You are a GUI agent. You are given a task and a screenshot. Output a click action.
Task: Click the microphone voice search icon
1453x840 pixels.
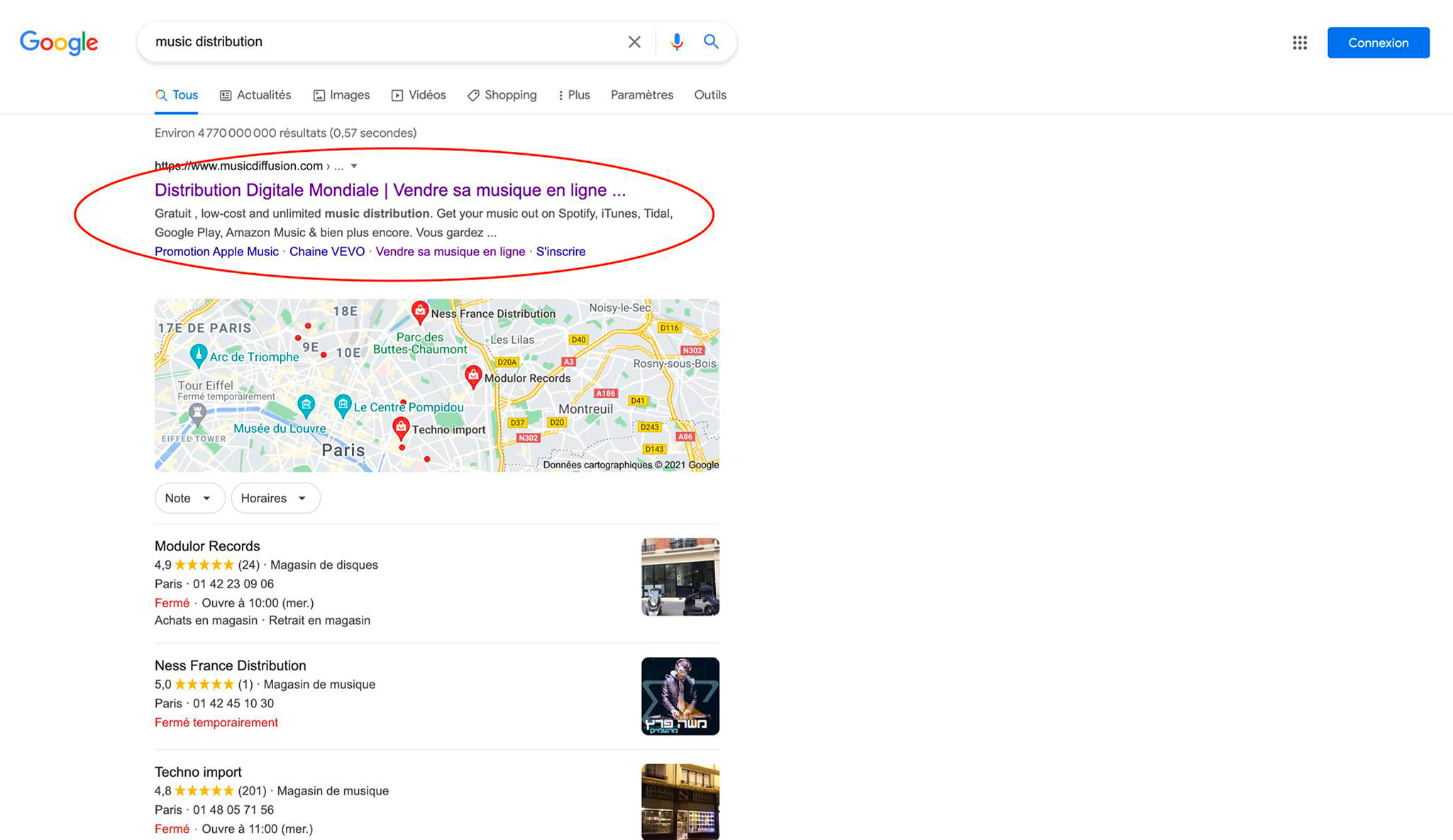676,42
